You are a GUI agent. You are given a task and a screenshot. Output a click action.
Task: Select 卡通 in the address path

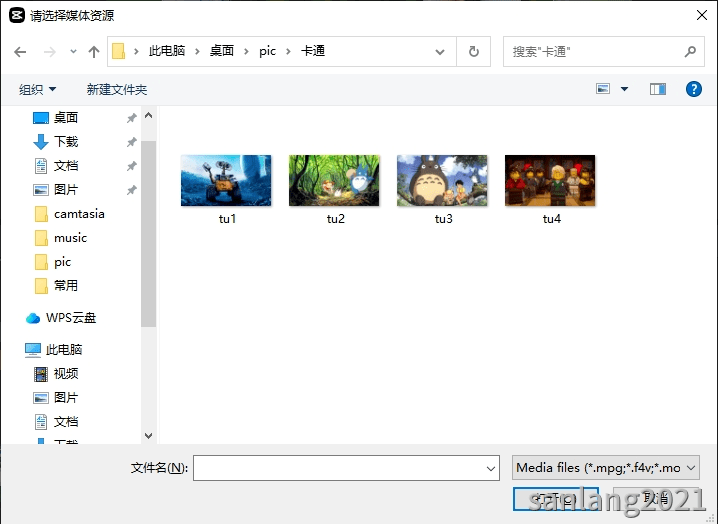coord(313,51)
